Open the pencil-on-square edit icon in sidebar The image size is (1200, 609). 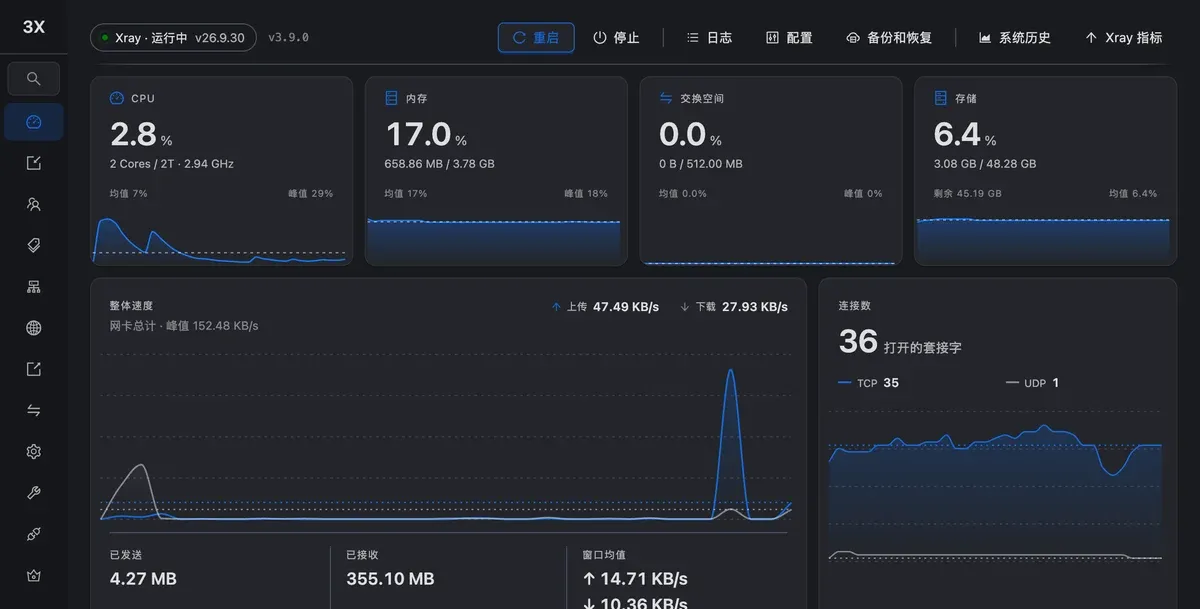pyautogui.click(x=34, y=163)
